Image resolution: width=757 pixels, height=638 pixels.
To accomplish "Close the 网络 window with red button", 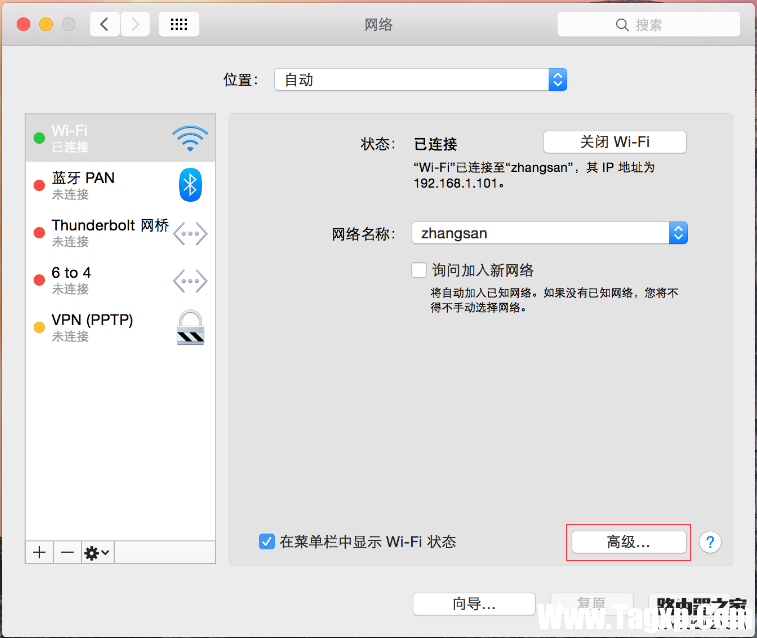I will coord(24,24).
